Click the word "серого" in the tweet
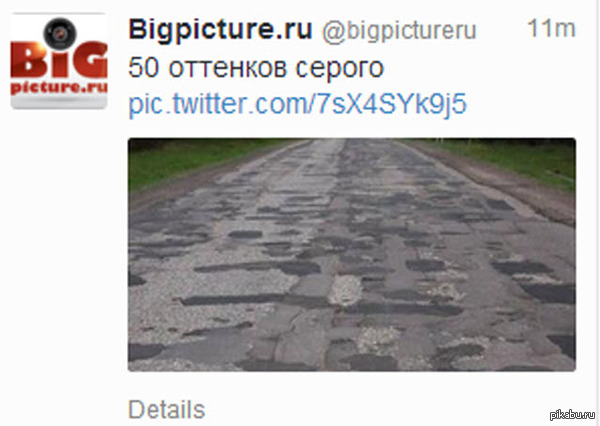 (x=340, y=69)
